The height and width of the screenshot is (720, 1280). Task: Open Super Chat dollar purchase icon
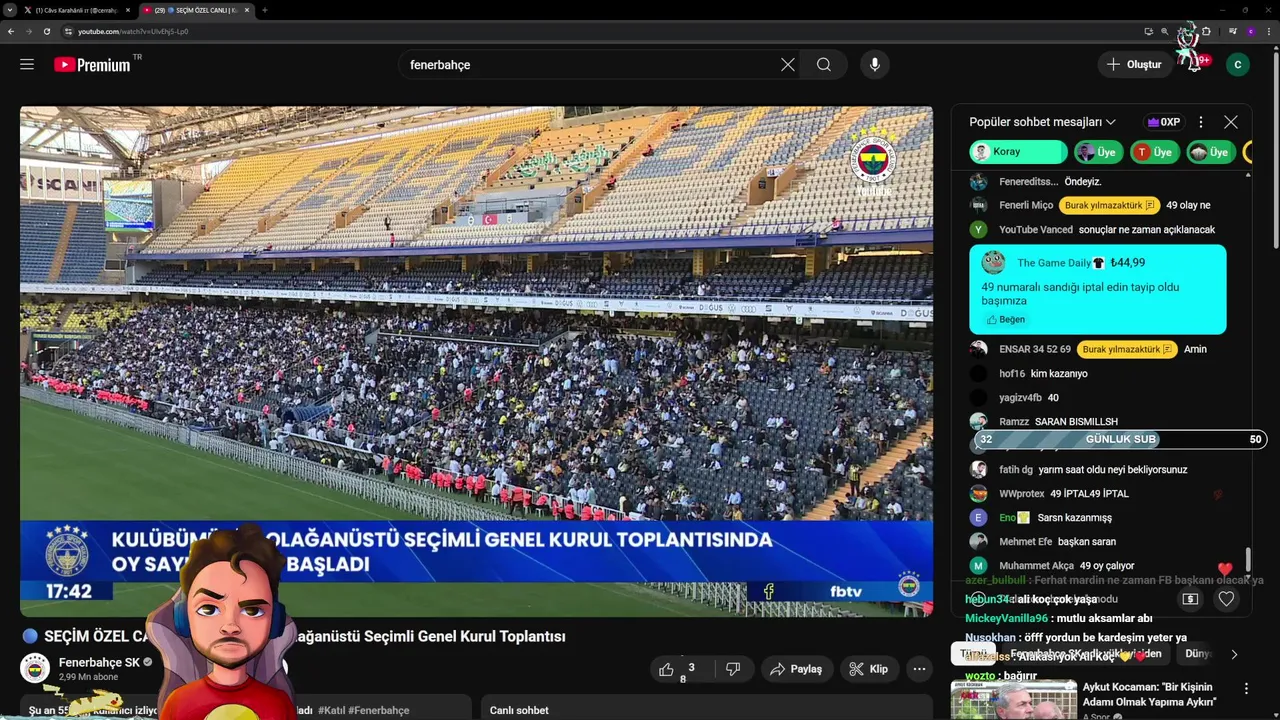click(x=1190, y=599)
